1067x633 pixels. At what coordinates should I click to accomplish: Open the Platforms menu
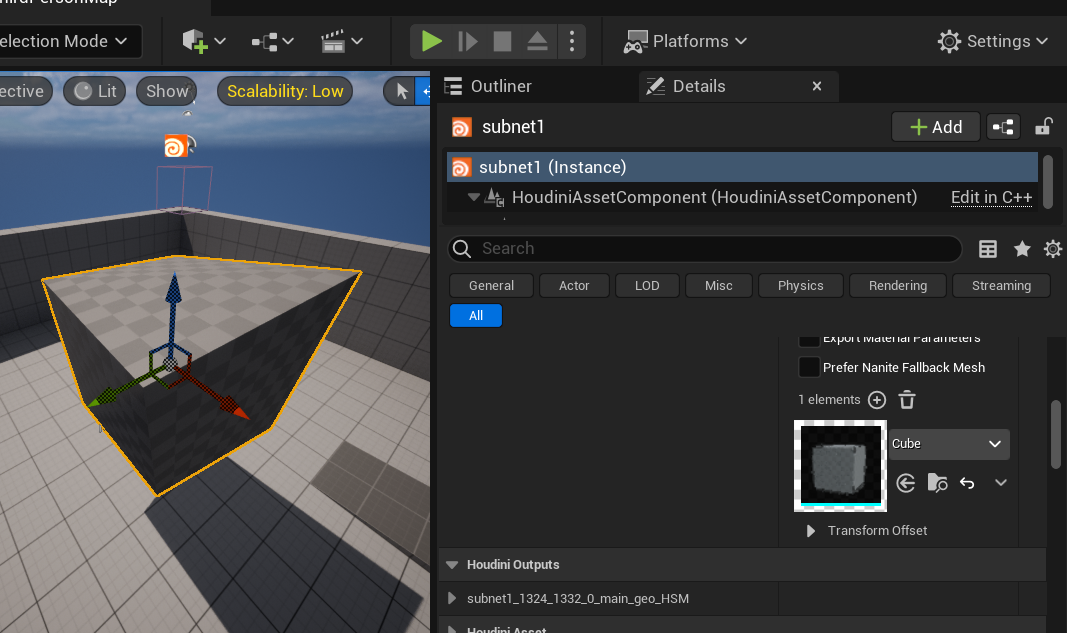pyautogui.click(x=685, y=42)
